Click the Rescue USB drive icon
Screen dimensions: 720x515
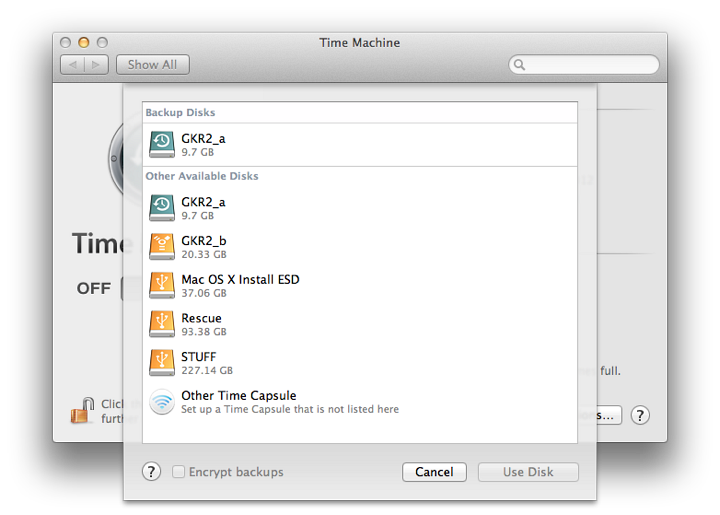tap(162, 324)
